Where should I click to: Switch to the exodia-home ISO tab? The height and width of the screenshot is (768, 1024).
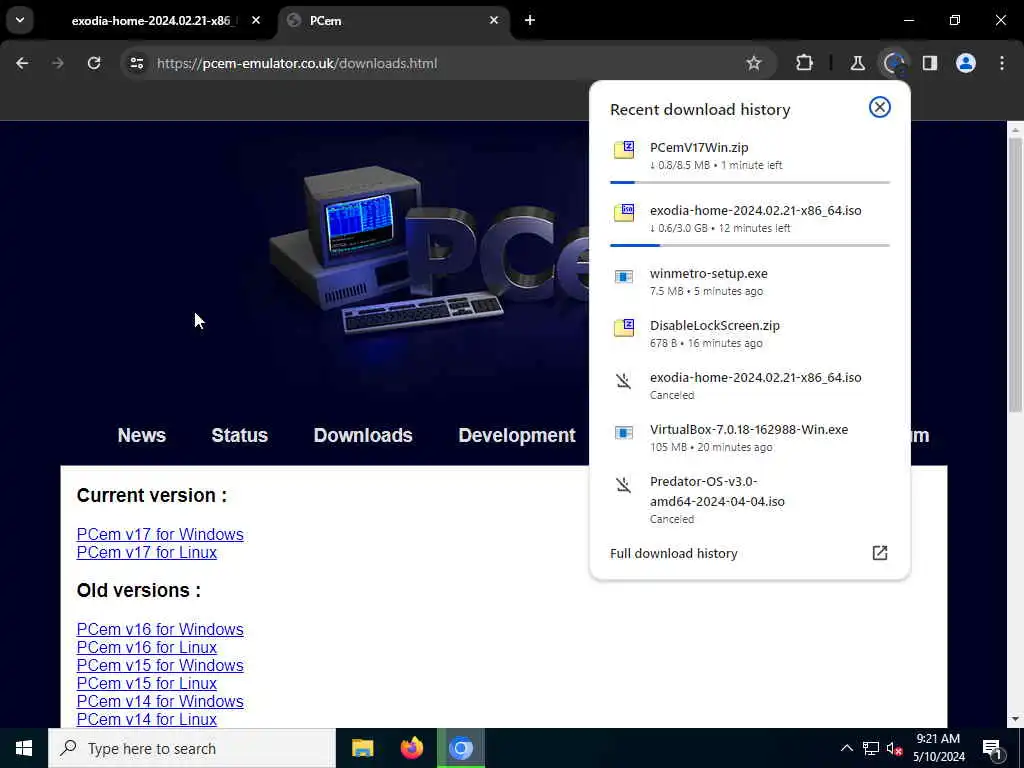coord(154,21)
